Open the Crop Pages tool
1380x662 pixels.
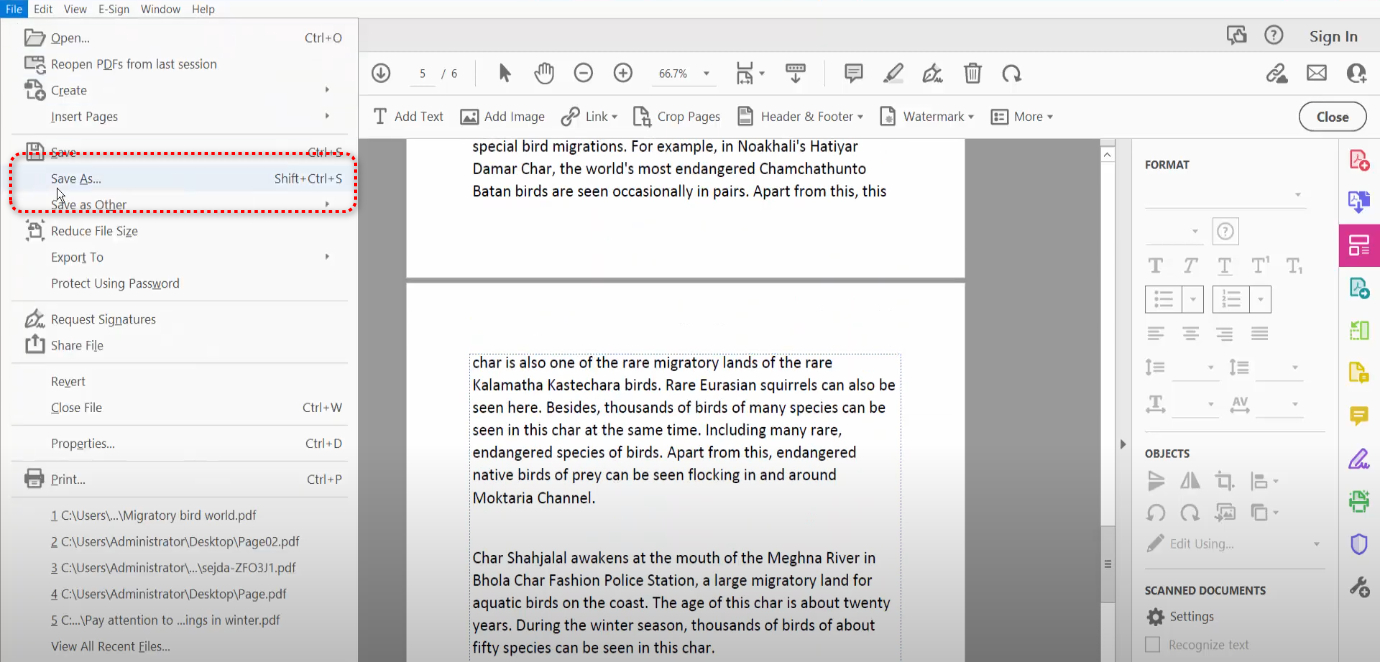click(x=677, y=116)
